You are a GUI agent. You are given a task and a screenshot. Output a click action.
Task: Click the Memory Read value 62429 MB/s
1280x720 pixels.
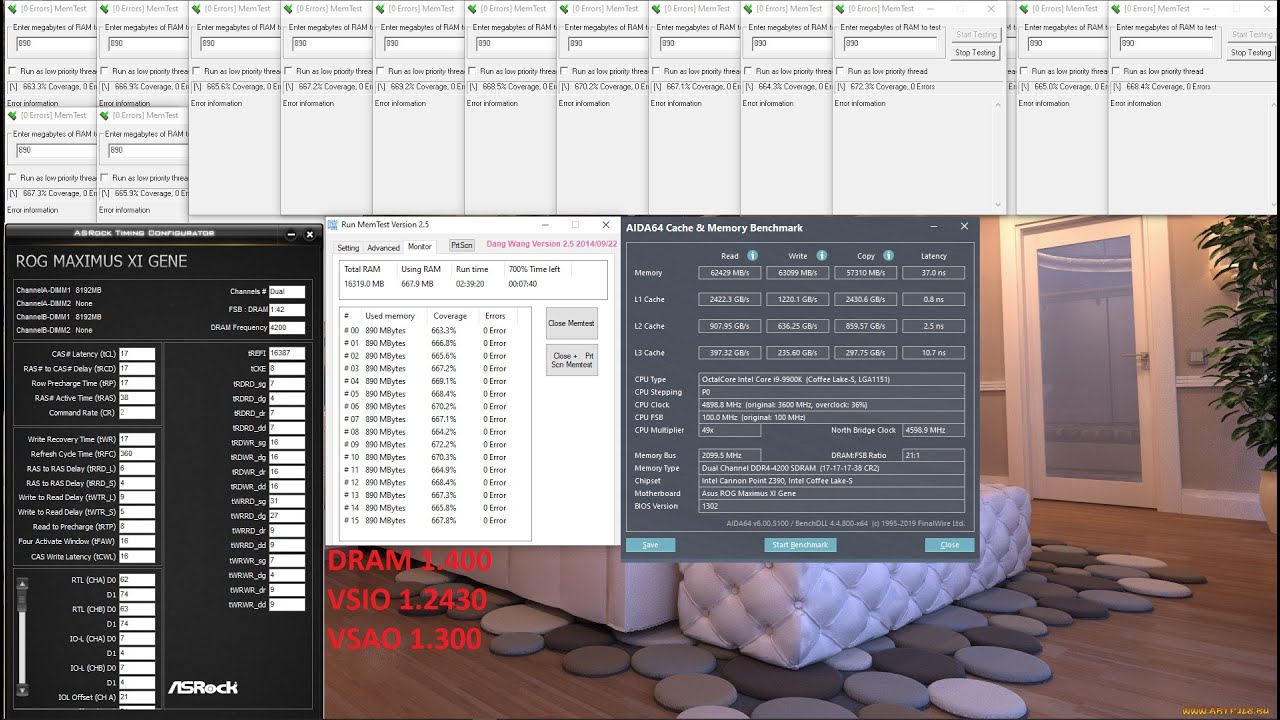tap(730, 272)
